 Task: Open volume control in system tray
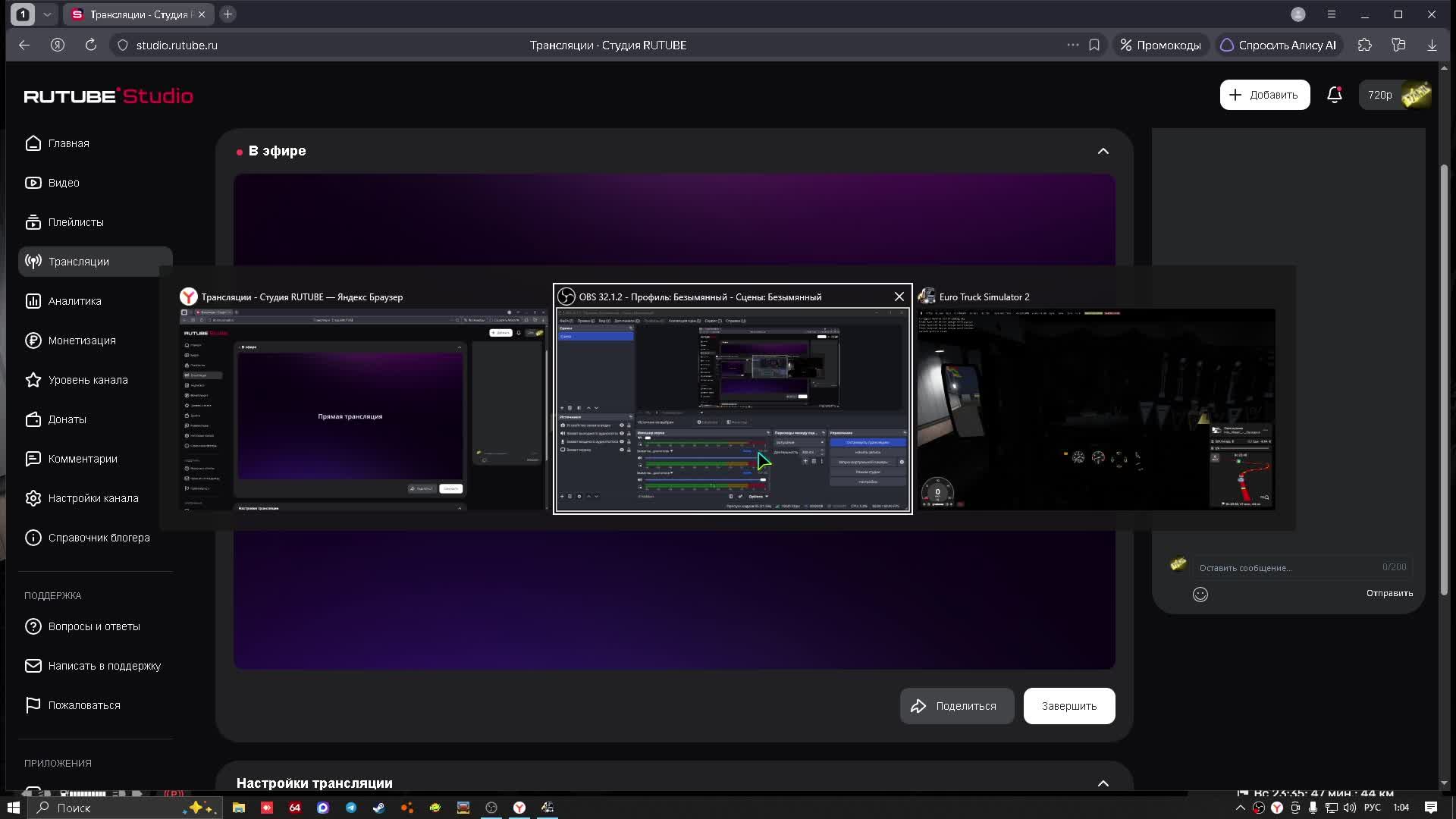pos(1349,808)
